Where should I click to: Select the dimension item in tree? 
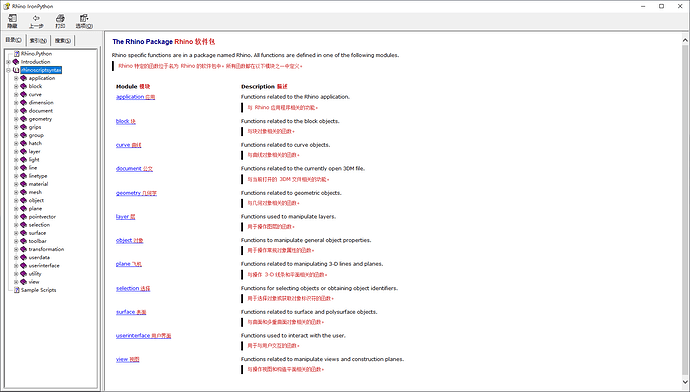point(41,103)
